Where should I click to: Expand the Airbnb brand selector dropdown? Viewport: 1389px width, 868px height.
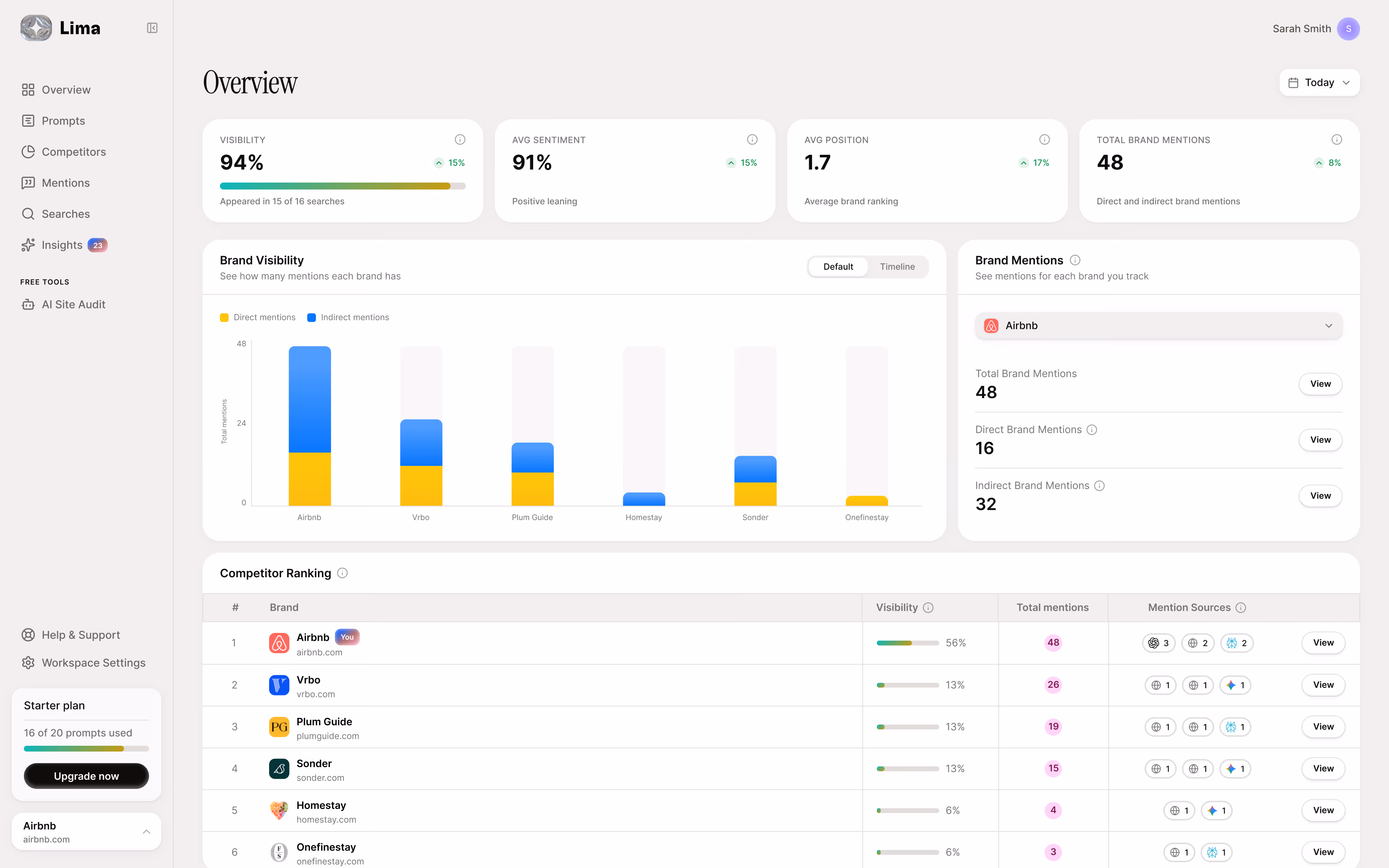pos(1158,325)
